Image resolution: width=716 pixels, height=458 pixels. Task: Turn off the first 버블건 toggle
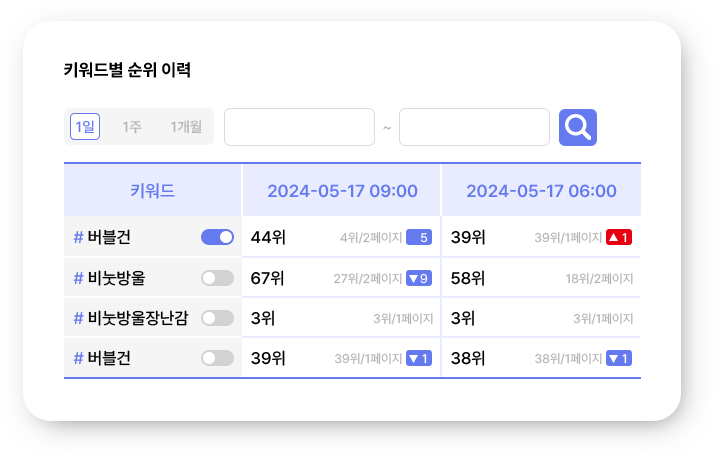tap(217, 237)
